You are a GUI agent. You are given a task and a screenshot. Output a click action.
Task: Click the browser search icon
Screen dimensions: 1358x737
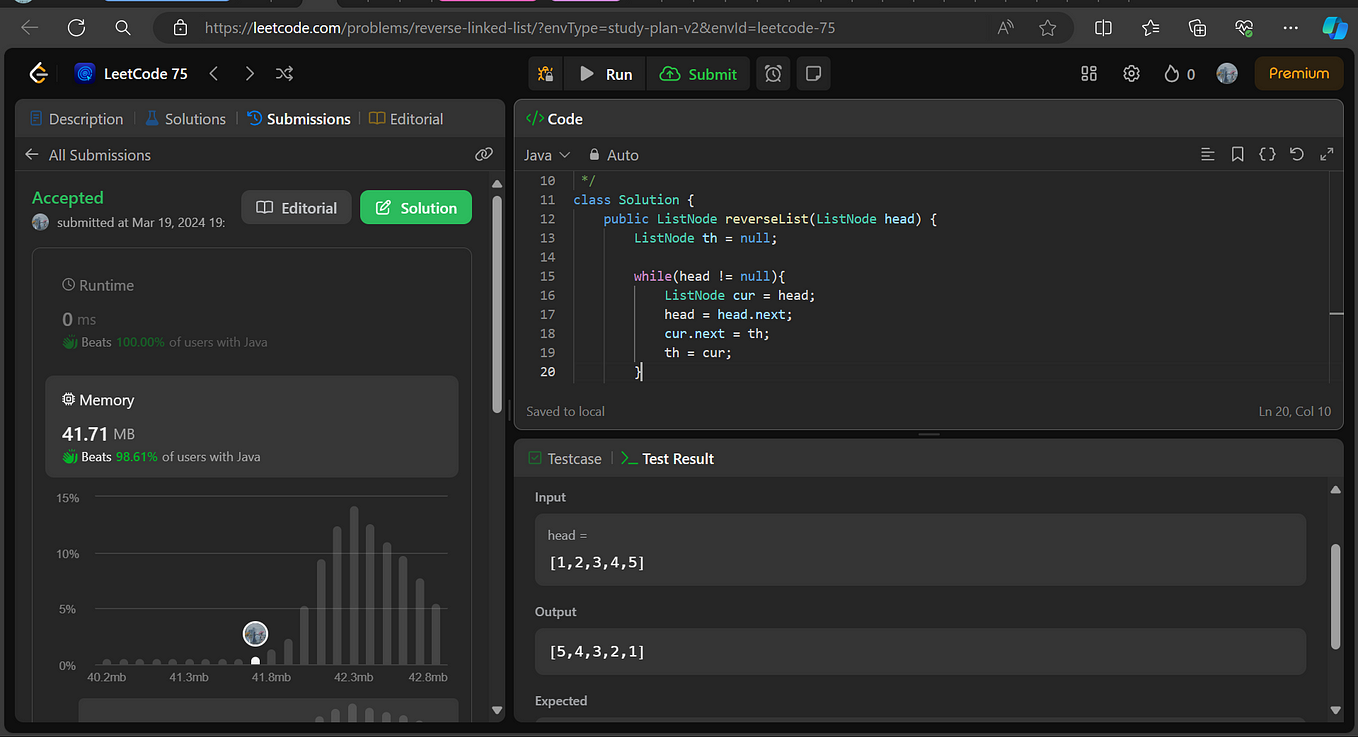[x=123, y=28]
